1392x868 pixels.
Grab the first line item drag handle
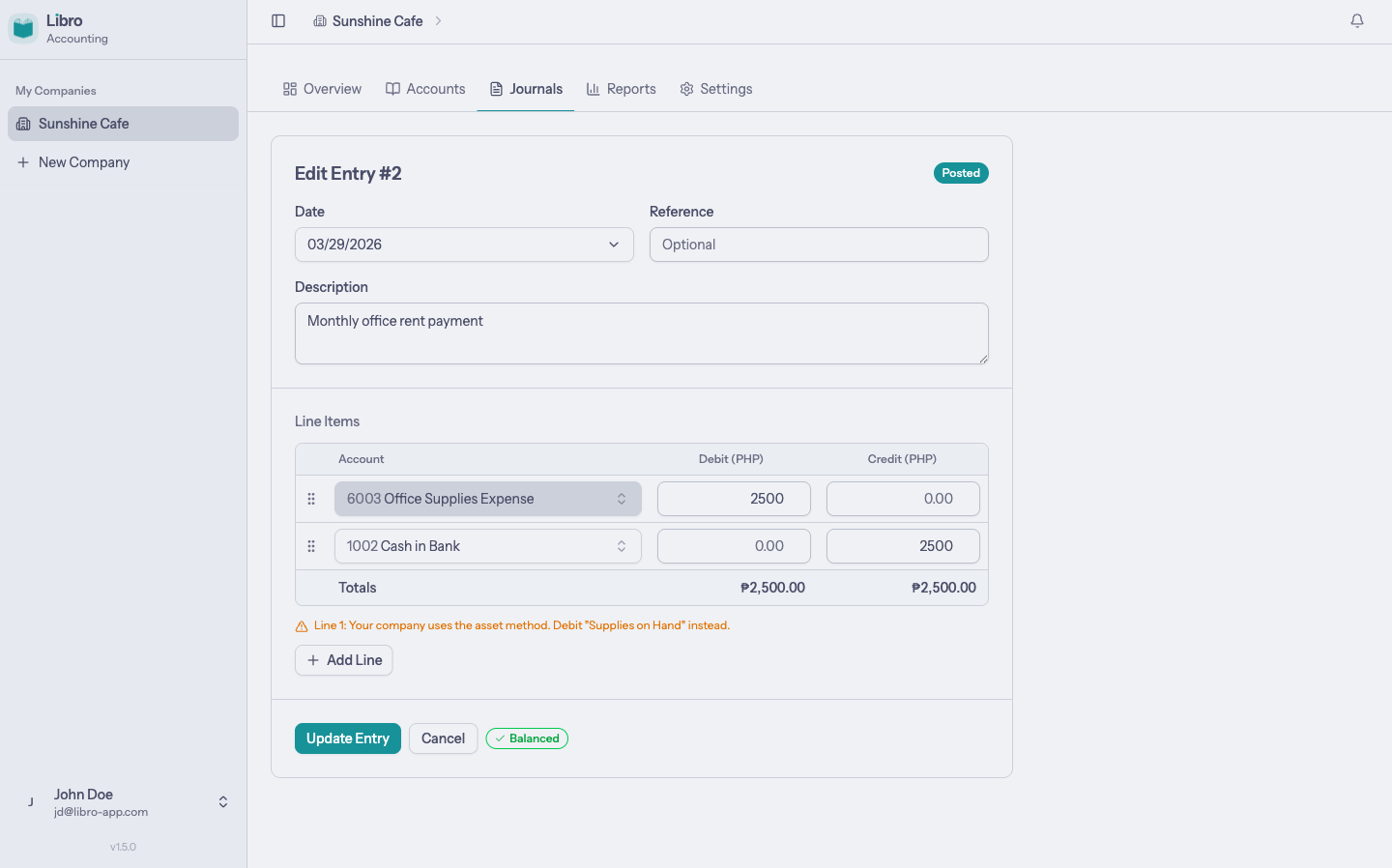[311, 499]
